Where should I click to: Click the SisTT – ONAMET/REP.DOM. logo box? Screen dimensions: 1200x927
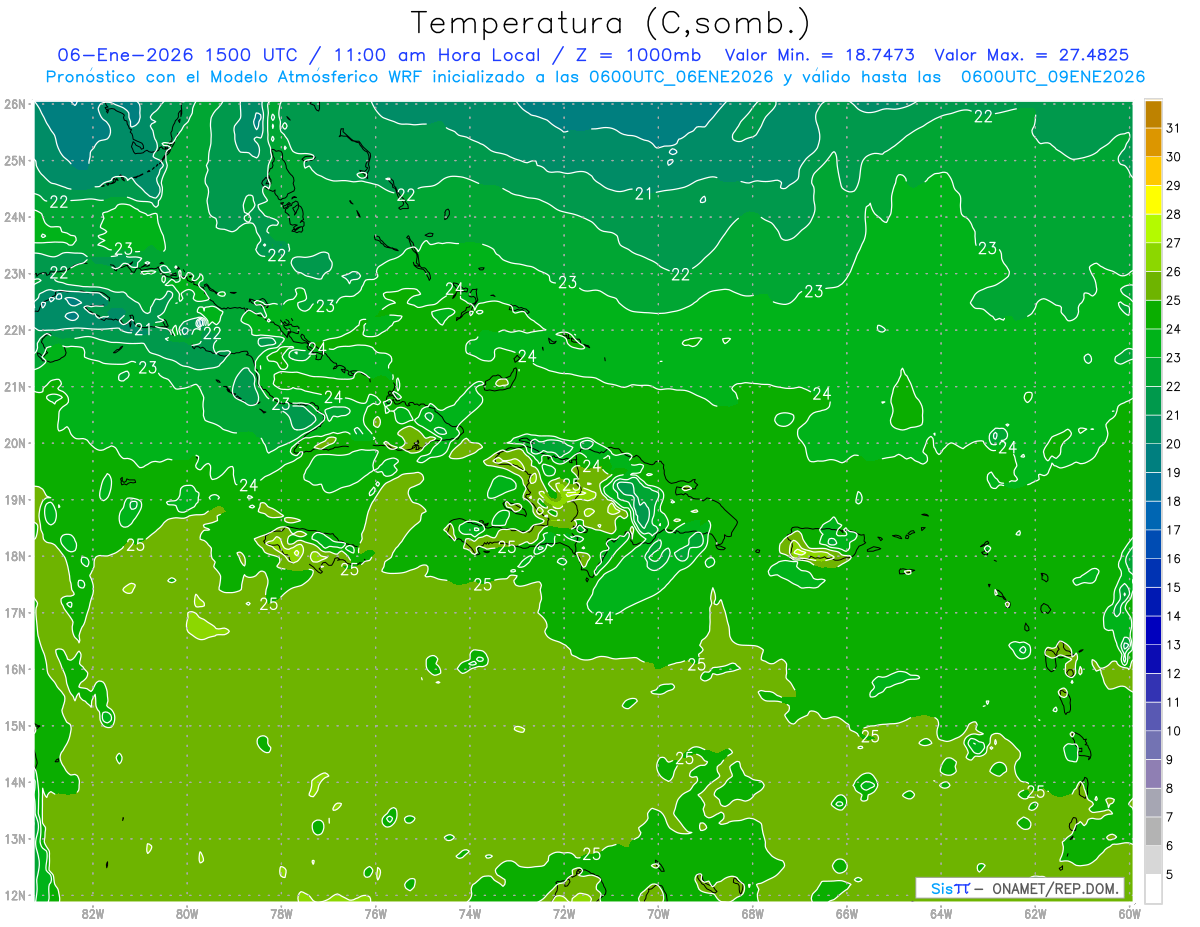(x=1020, y=888)
